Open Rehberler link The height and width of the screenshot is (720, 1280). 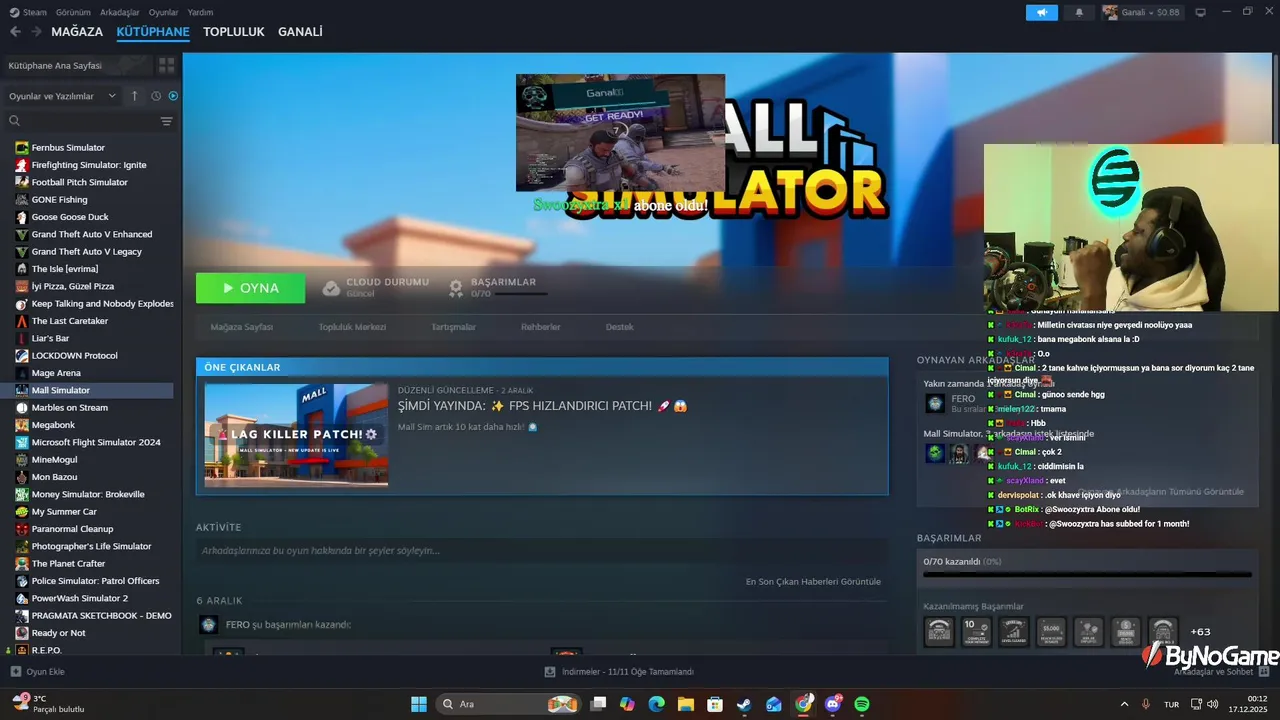[540, 327]
